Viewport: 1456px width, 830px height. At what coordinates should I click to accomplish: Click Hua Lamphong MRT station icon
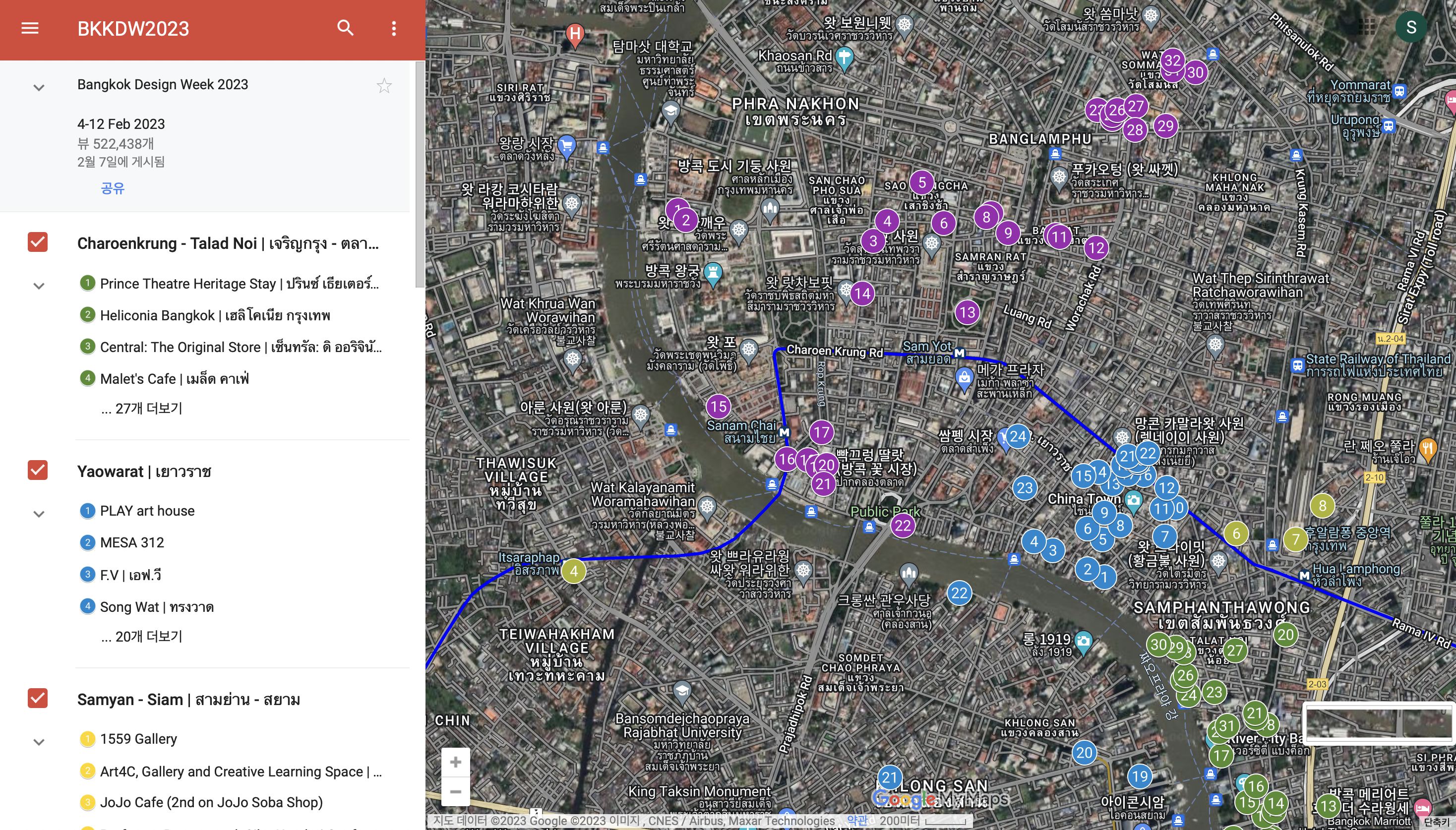[x=1304, y=576]
